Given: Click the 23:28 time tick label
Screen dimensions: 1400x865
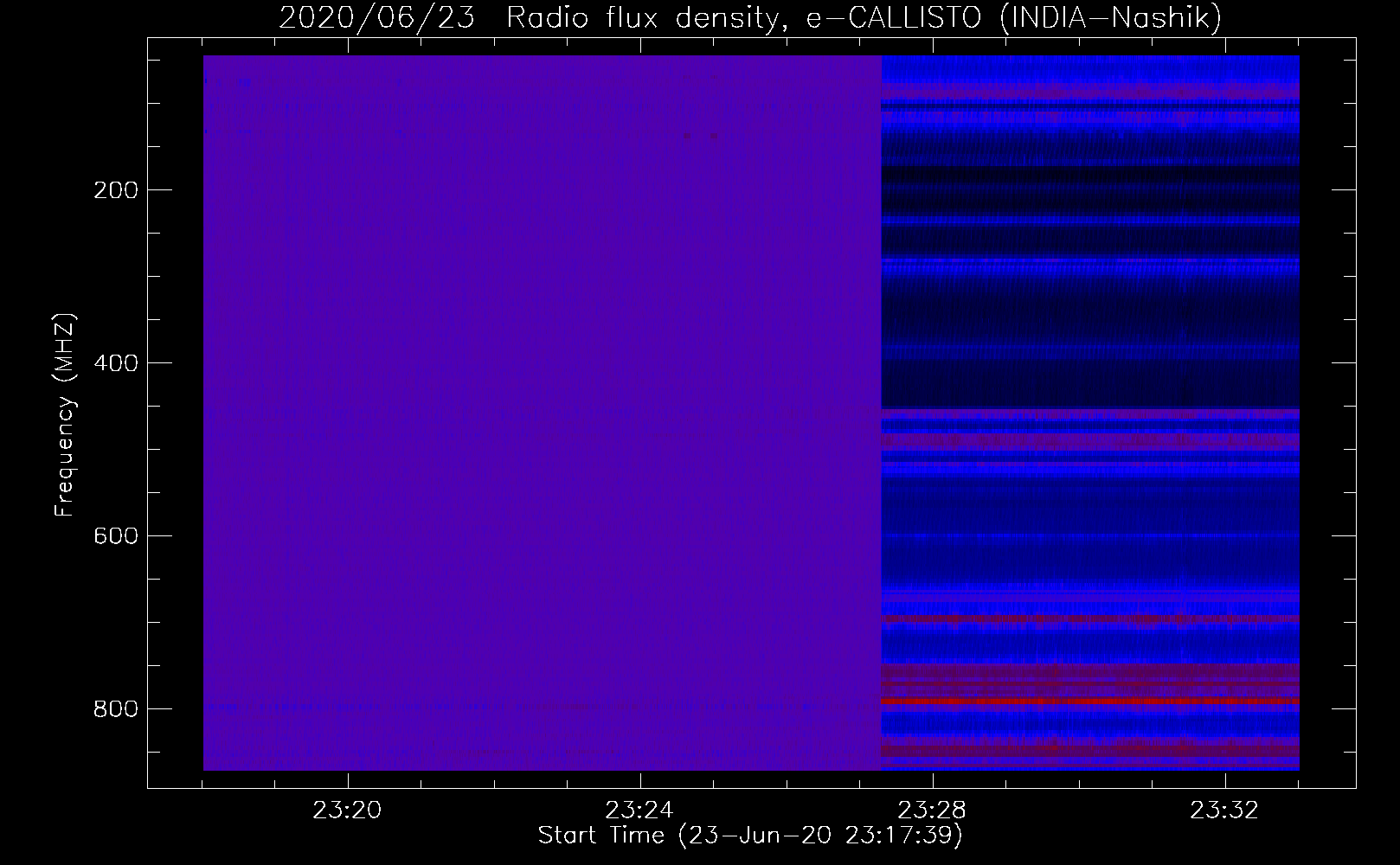Looking at the screenshot, I should point(933,811).
